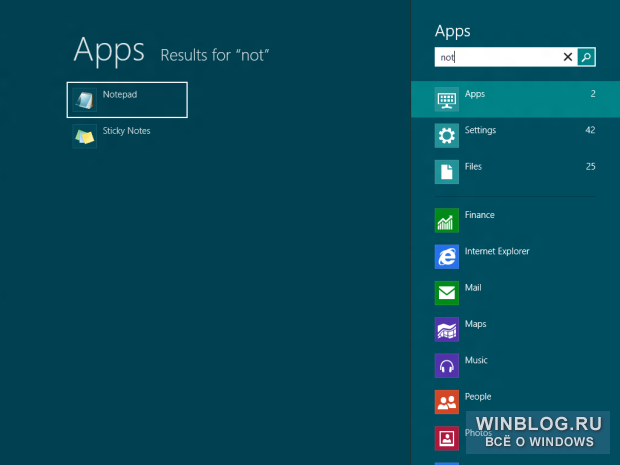This screenshot has height=465, width=620.
Task: Search in "Music" app label
Action: tap(476, 360)
